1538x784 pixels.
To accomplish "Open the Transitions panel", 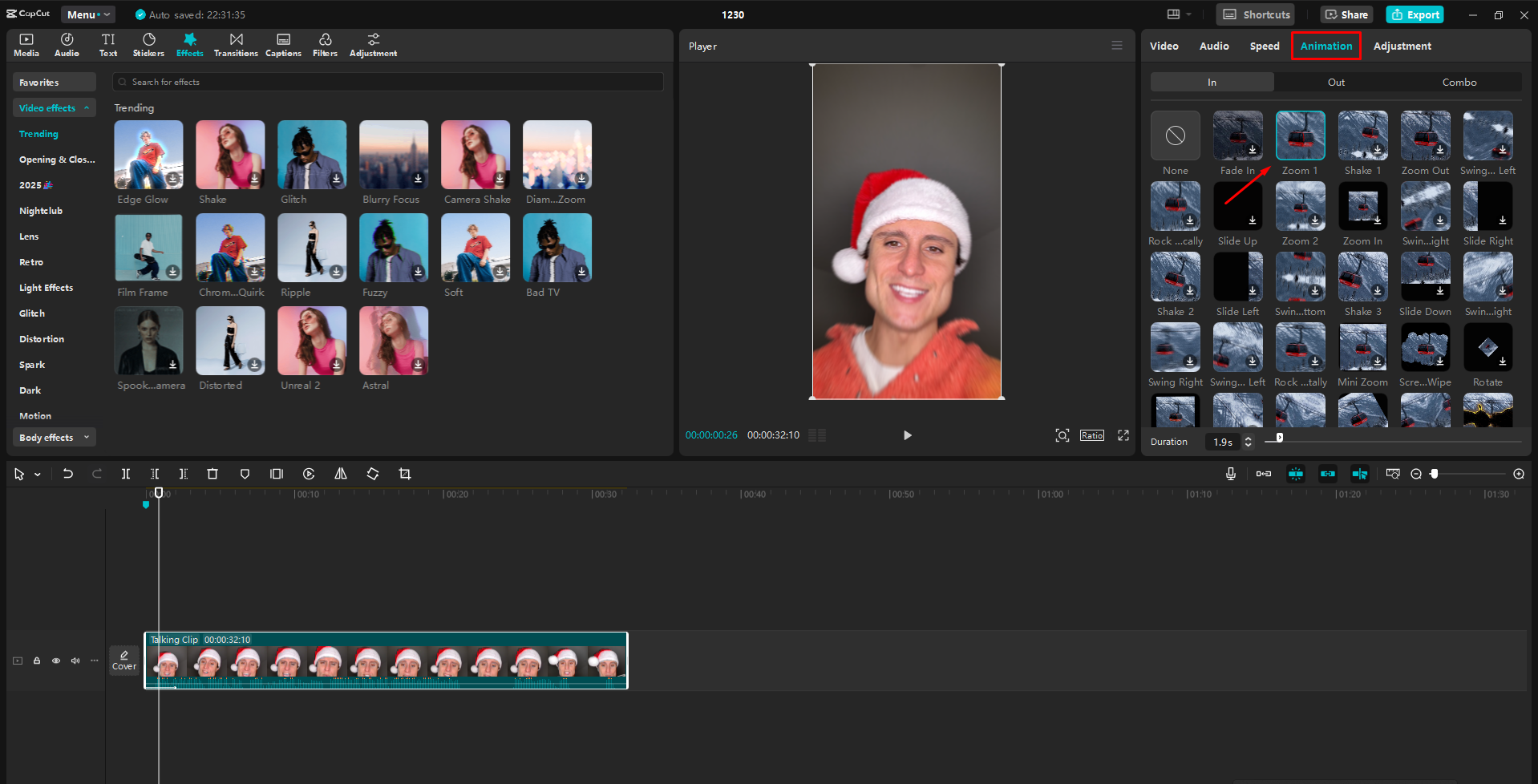I will [x=236, y=44].
